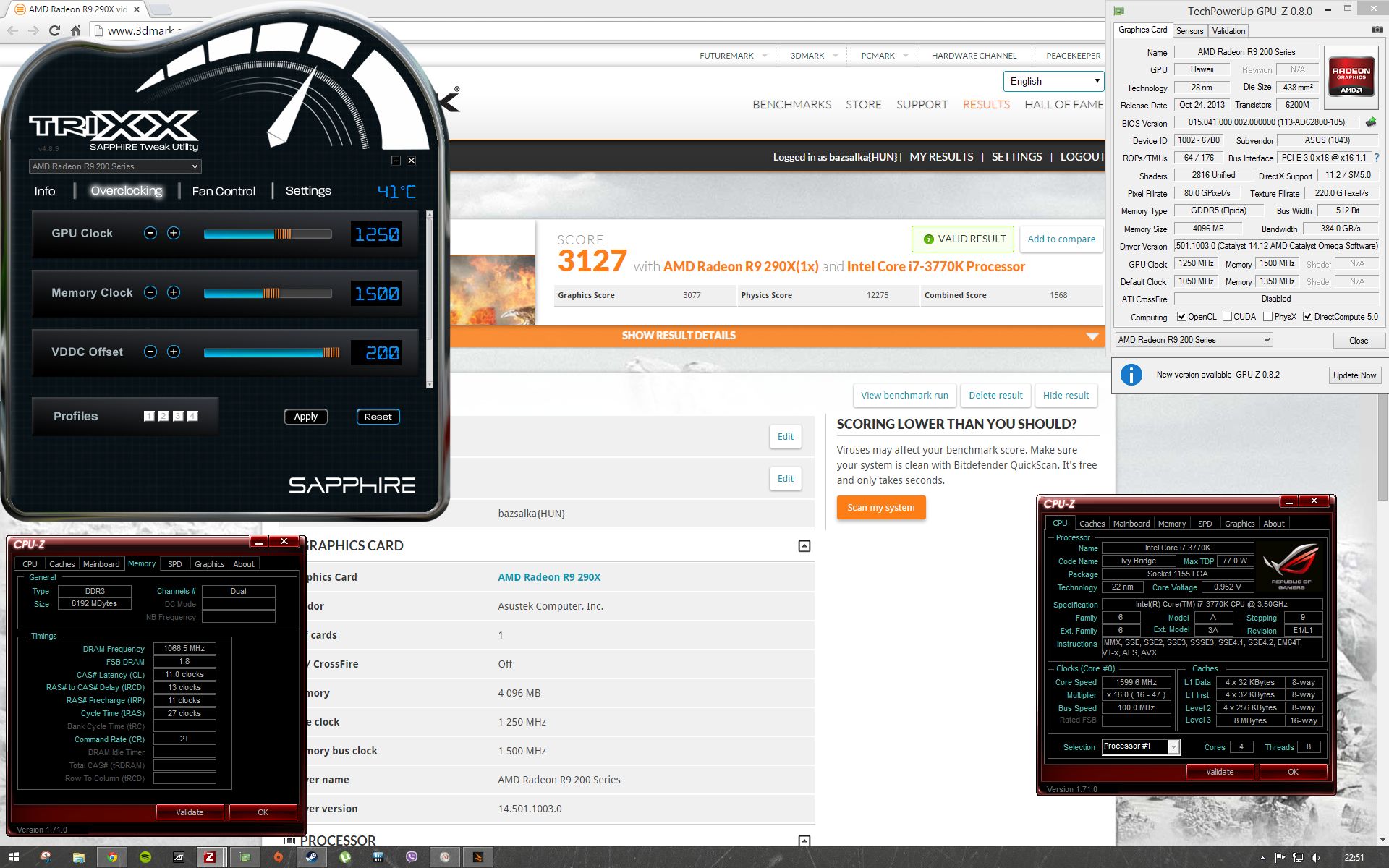Click Add to compare button
Viewport: 1389px width, 868px height.
(x=1061, y=239)
